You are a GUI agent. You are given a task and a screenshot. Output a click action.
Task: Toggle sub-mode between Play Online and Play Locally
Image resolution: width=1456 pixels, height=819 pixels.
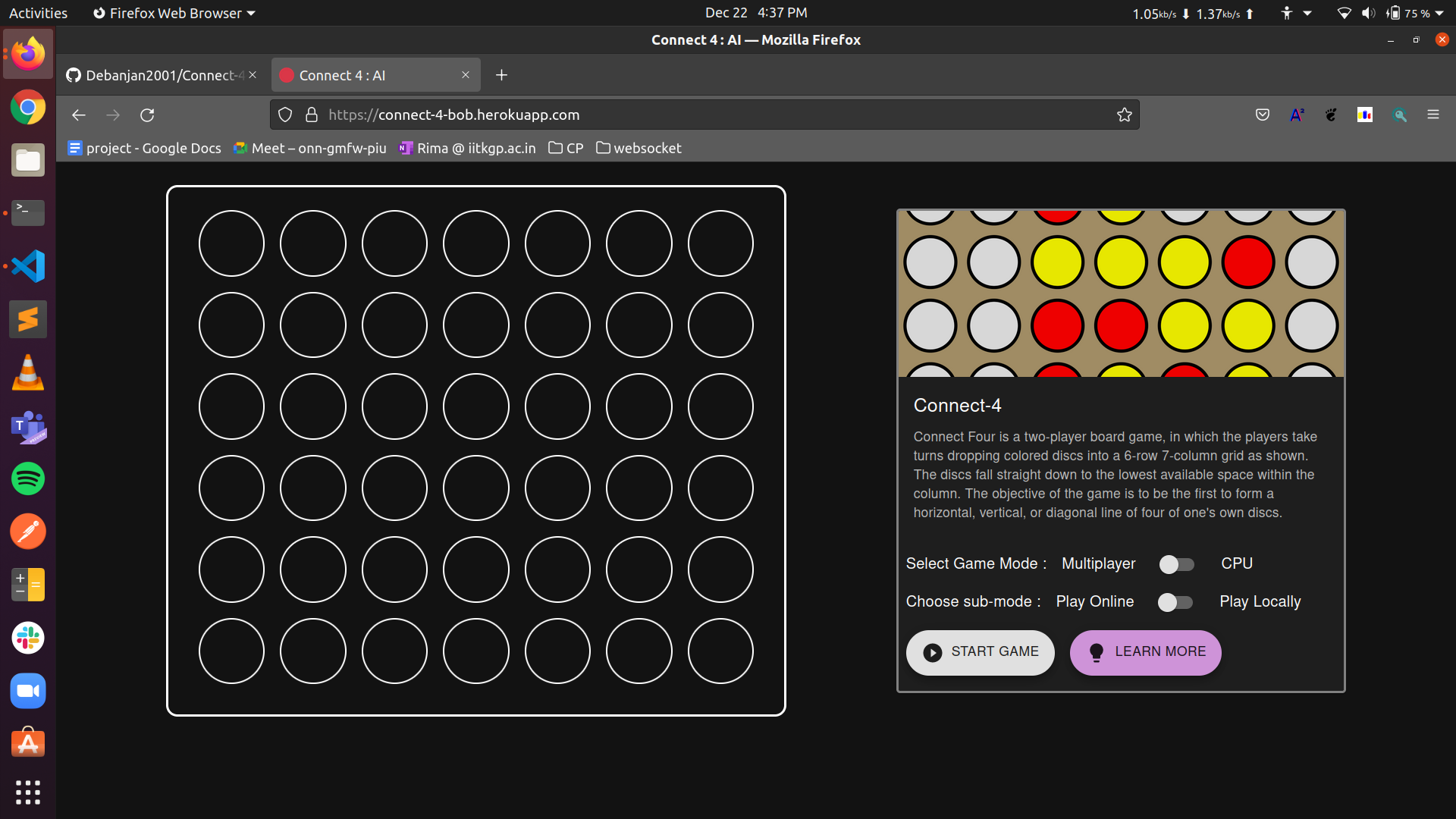[1175, 602]
